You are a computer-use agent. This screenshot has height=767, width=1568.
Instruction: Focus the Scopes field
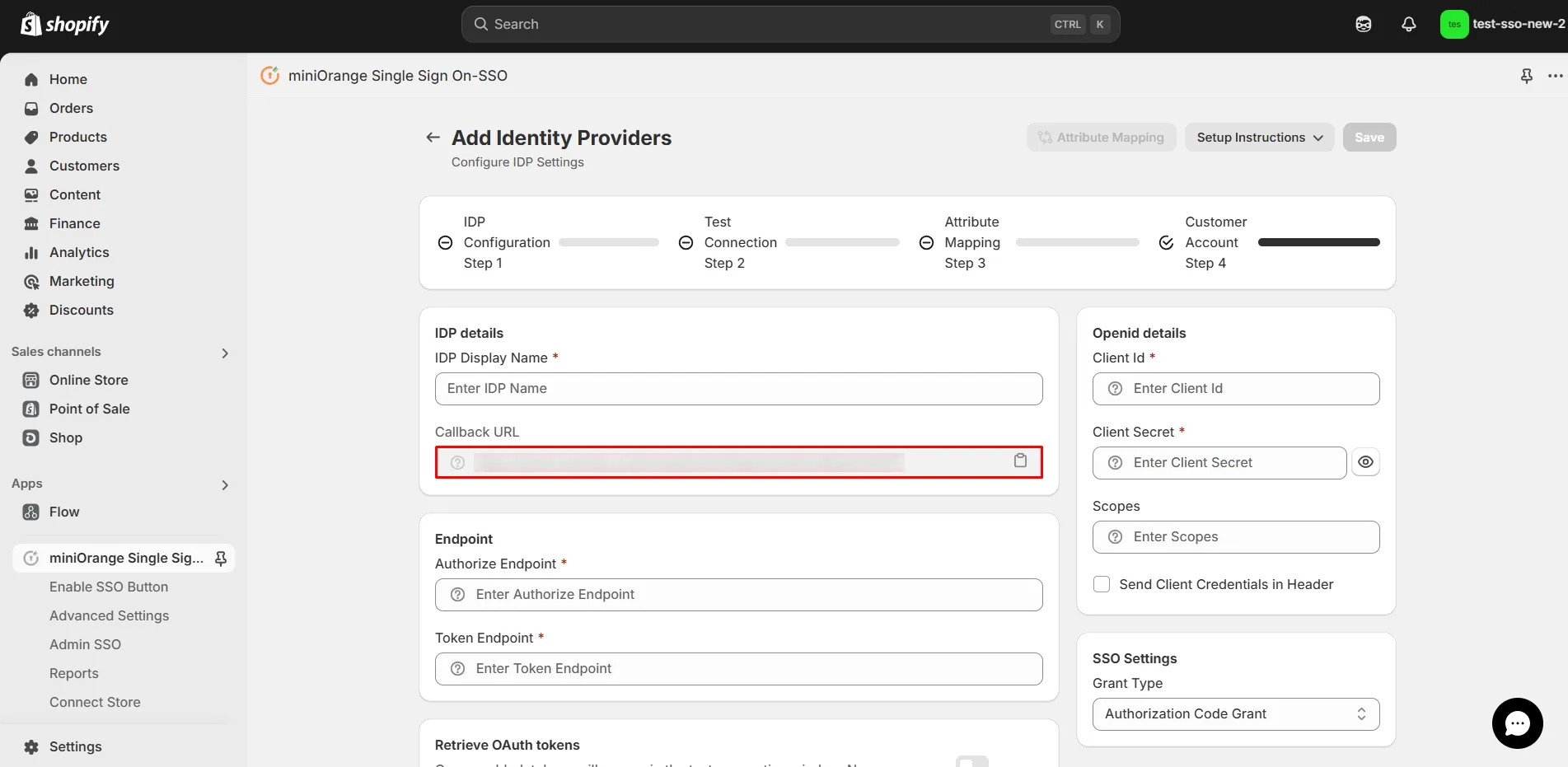[x=1236, y=537]
